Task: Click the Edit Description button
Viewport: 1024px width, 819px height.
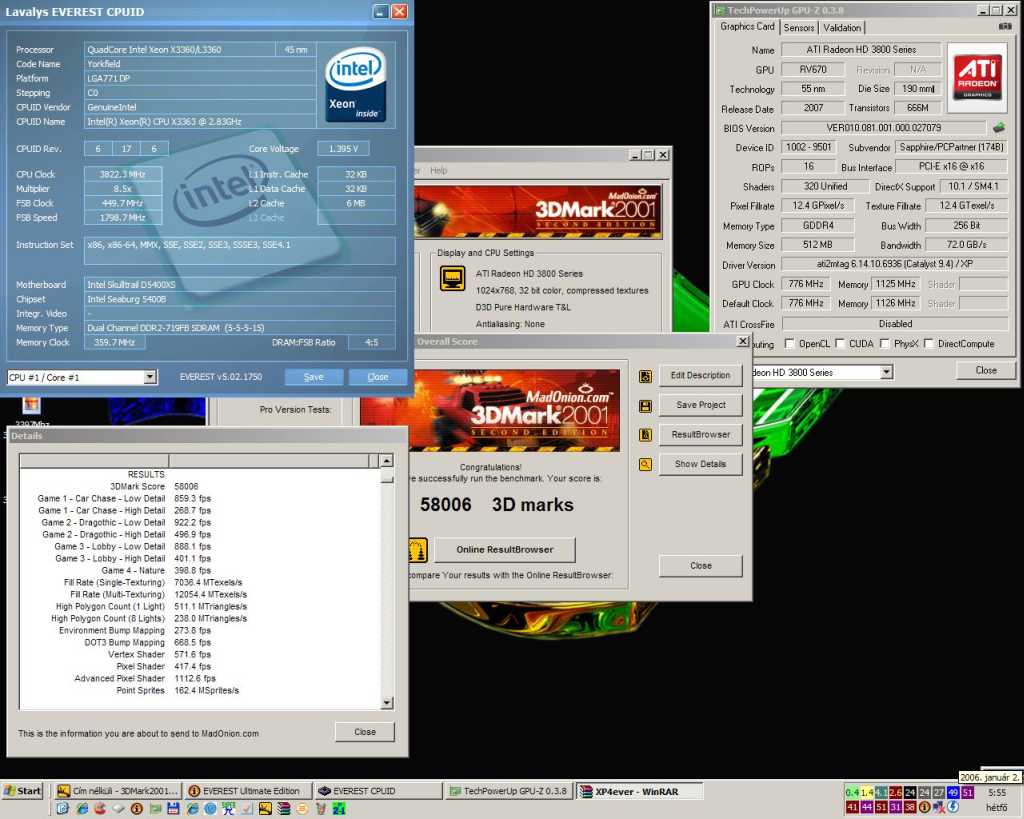Action: [x=700, y=376]
